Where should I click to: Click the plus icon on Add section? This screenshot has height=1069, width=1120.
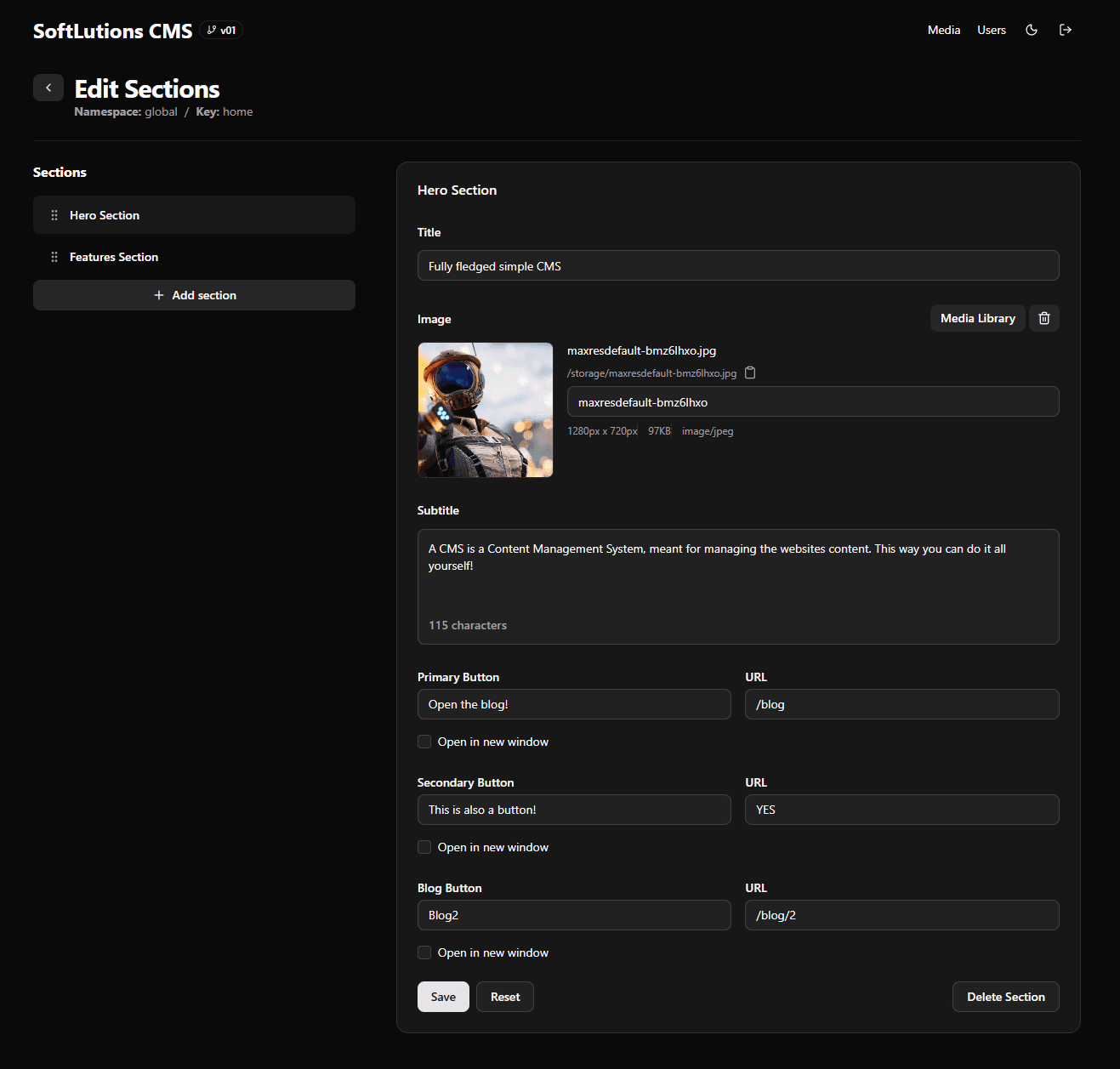[x=159, y=295]
